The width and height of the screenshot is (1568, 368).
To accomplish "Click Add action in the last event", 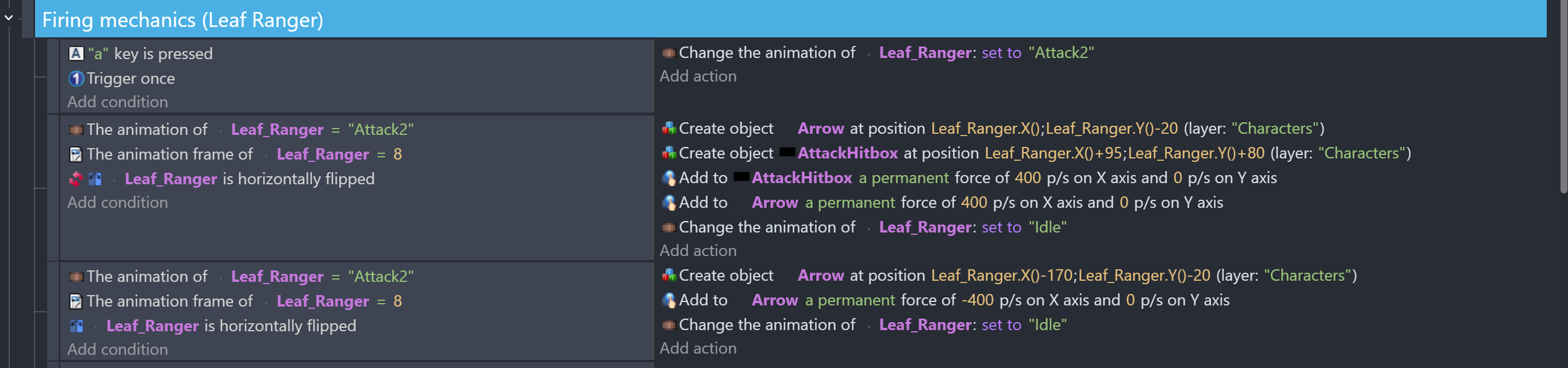I will point(698,348).
